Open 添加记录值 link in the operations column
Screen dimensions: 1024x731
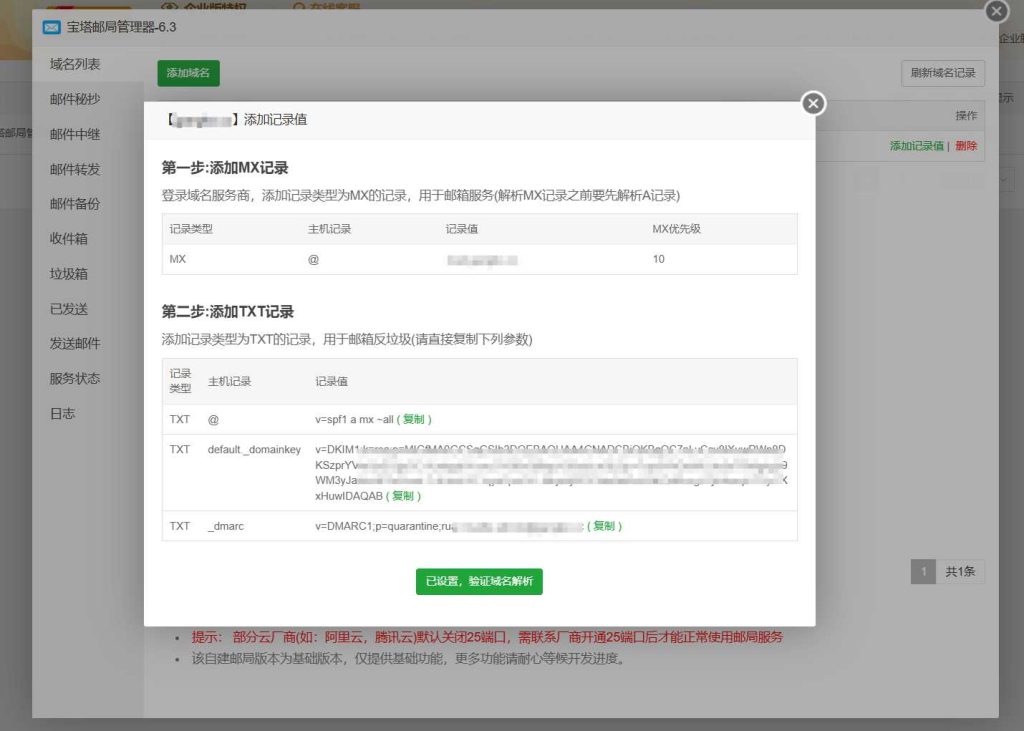pos(918,145)
